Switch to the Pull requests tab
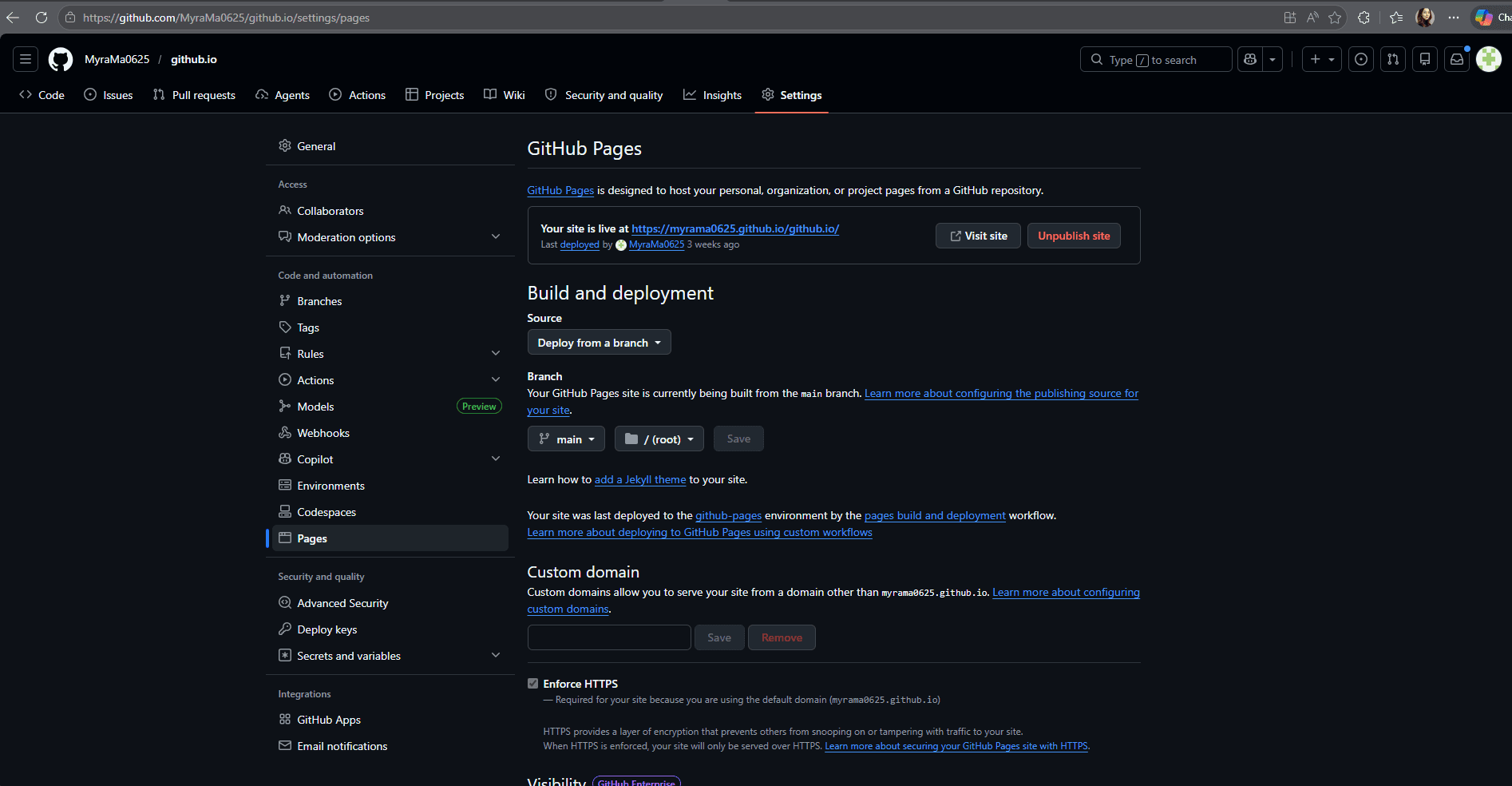The width and height of the screenshot is (1512, 786). coord(194,95)
